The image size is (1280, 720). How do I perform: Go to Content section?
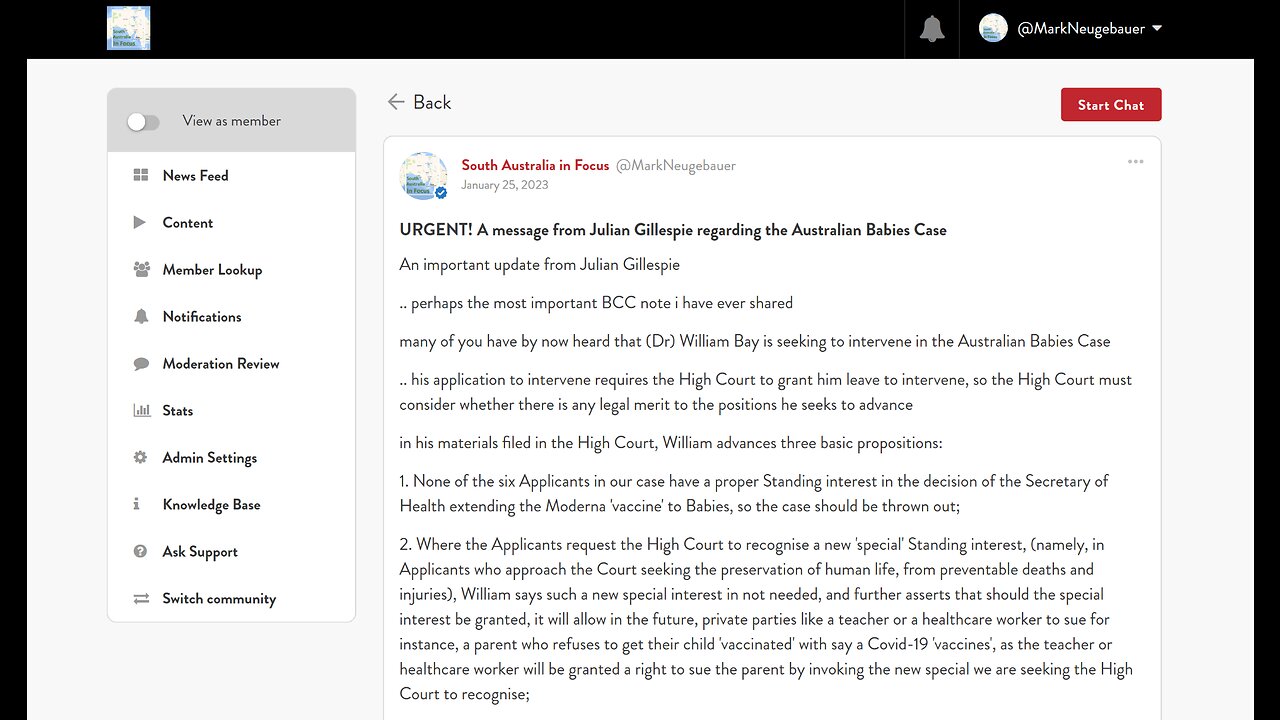tap(188, 222)
